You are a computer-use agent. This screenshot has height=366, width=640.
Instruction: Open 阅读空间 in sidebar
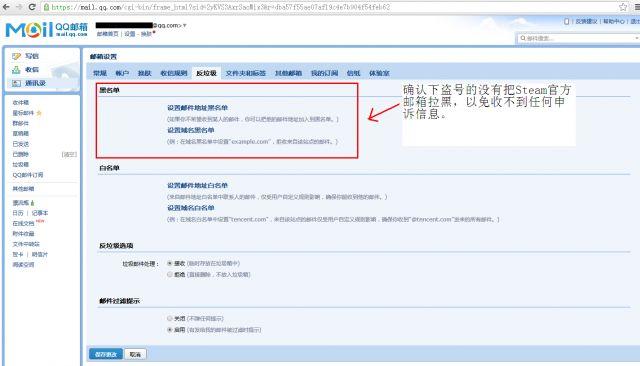coord(23,265)
